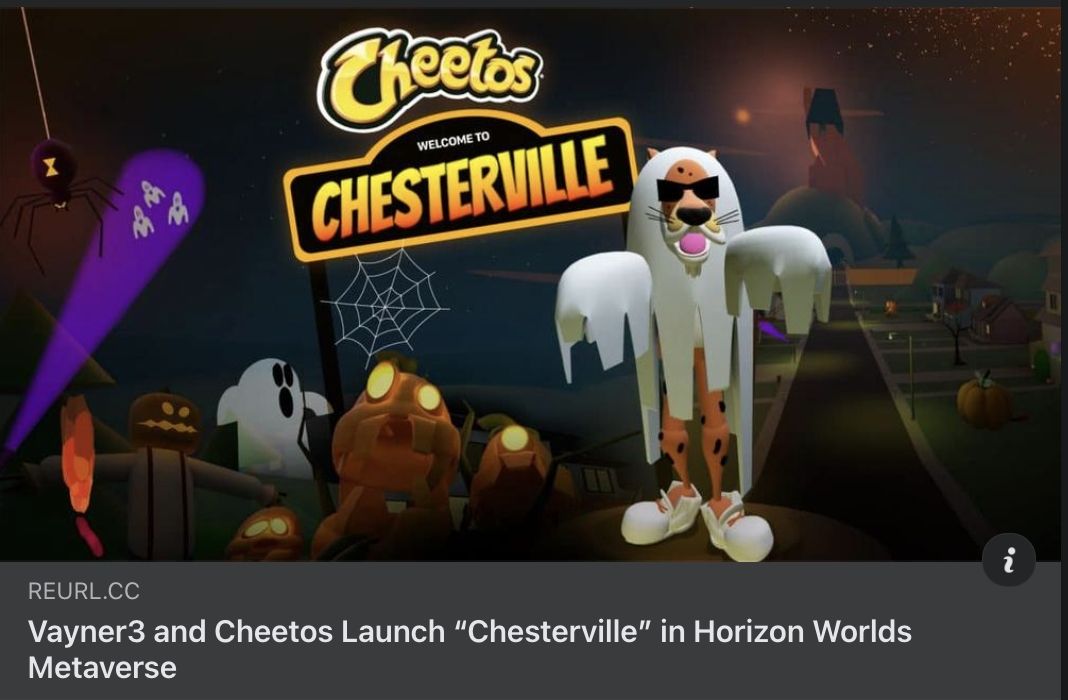Click the info icon on preview image
The height and width of the screenshot is (700, 1068).
click(1009, 560)
